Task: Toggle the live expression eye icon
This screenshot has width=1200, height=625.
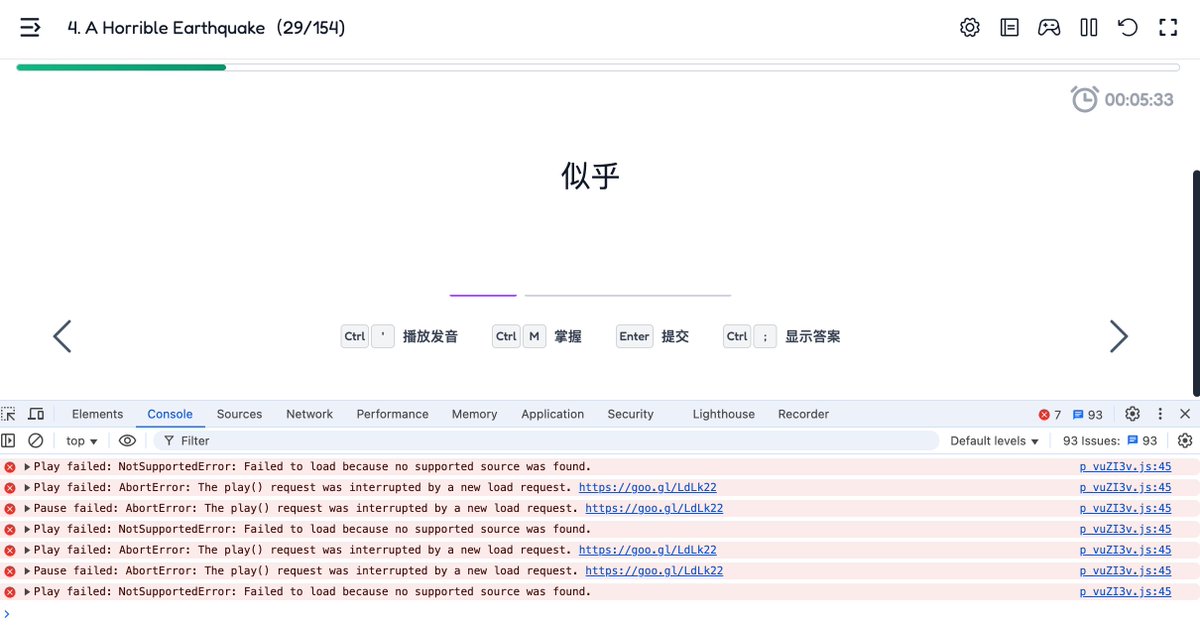Action: coord(127,440)
